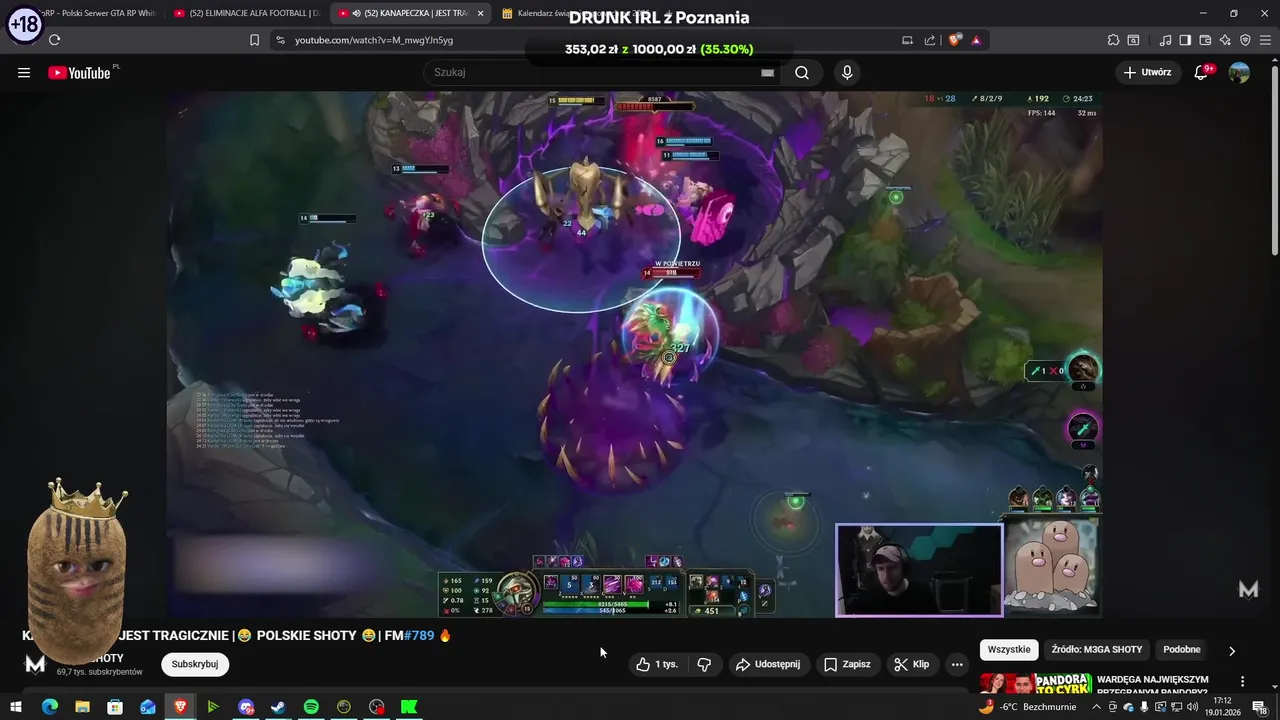Dislike the video with thumbs down
The image size is (1280, 720).
(x=704, y=664)
